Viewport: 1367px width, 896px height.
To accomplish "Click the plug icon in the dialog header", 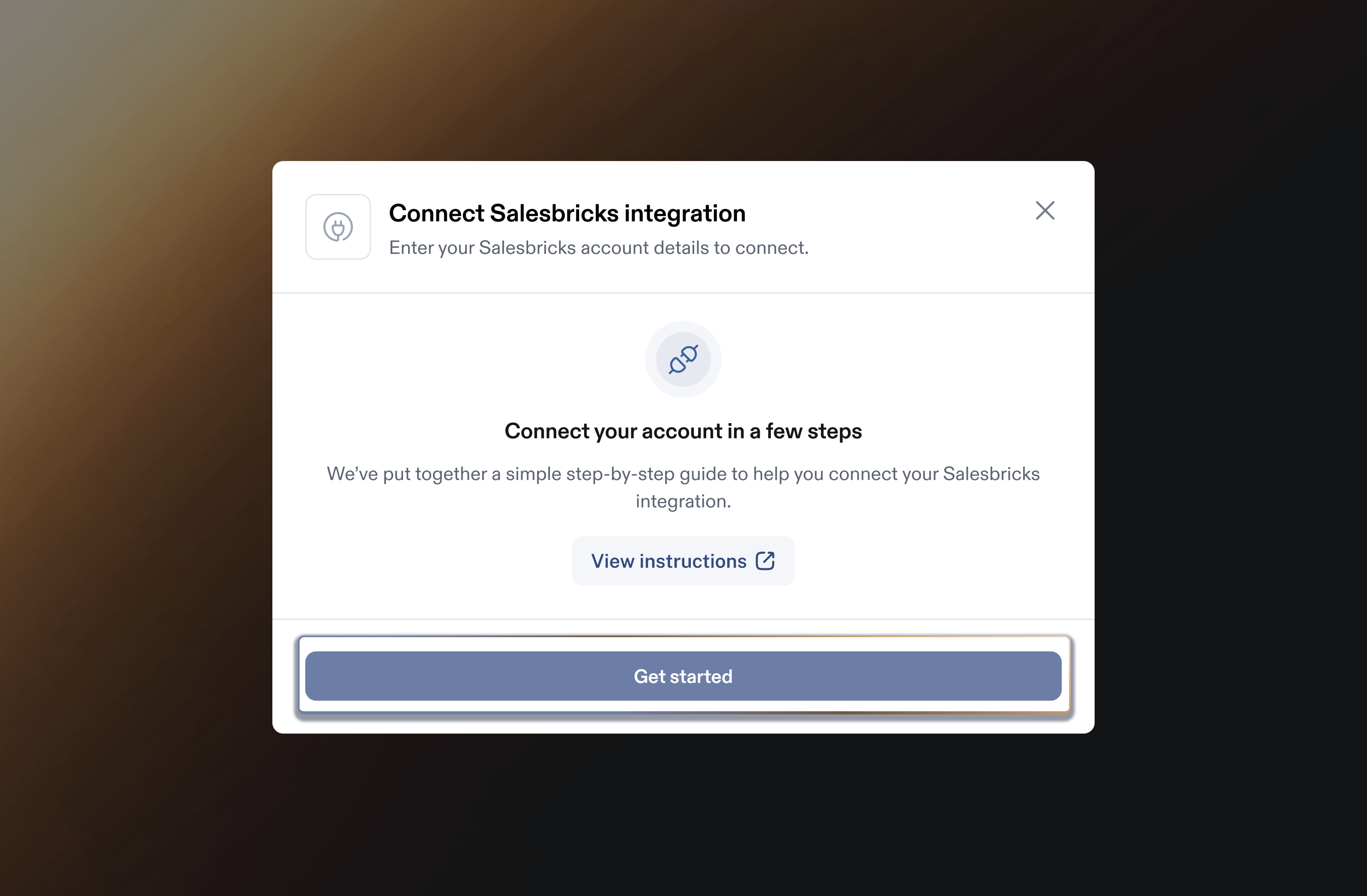I will pos(338,227).
